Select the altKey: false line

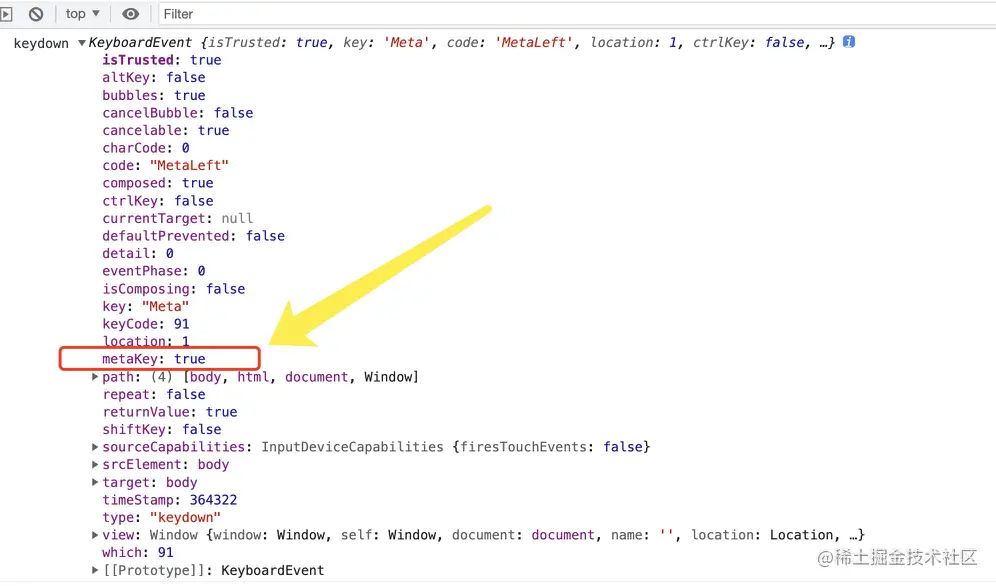(x=154, y=77)
